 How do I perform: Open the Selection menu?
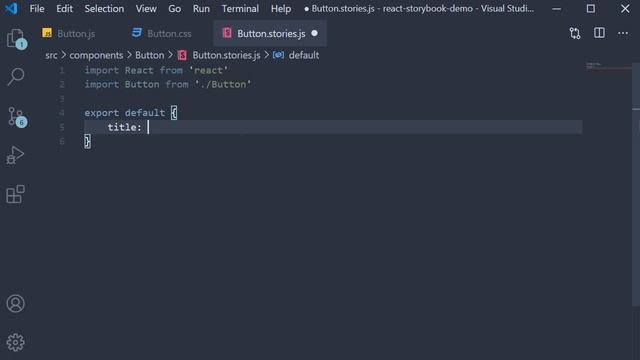pyautogui.click(x=104, y=9)
